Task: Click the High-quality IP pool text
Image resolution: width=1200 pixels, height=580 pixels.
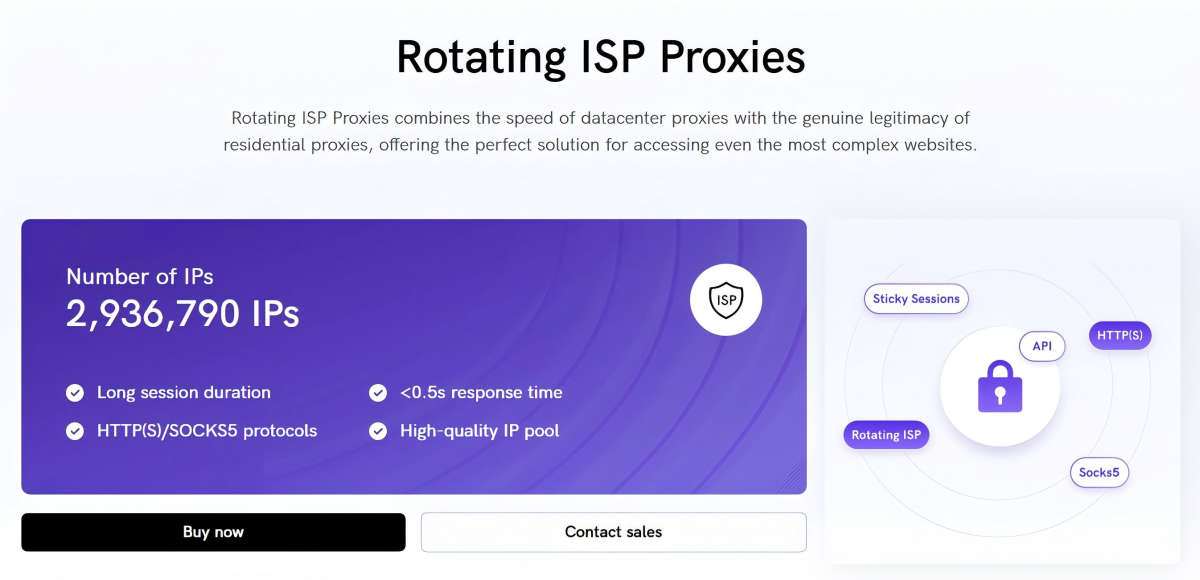Action: pyautogui.click(x=480, y=431)
